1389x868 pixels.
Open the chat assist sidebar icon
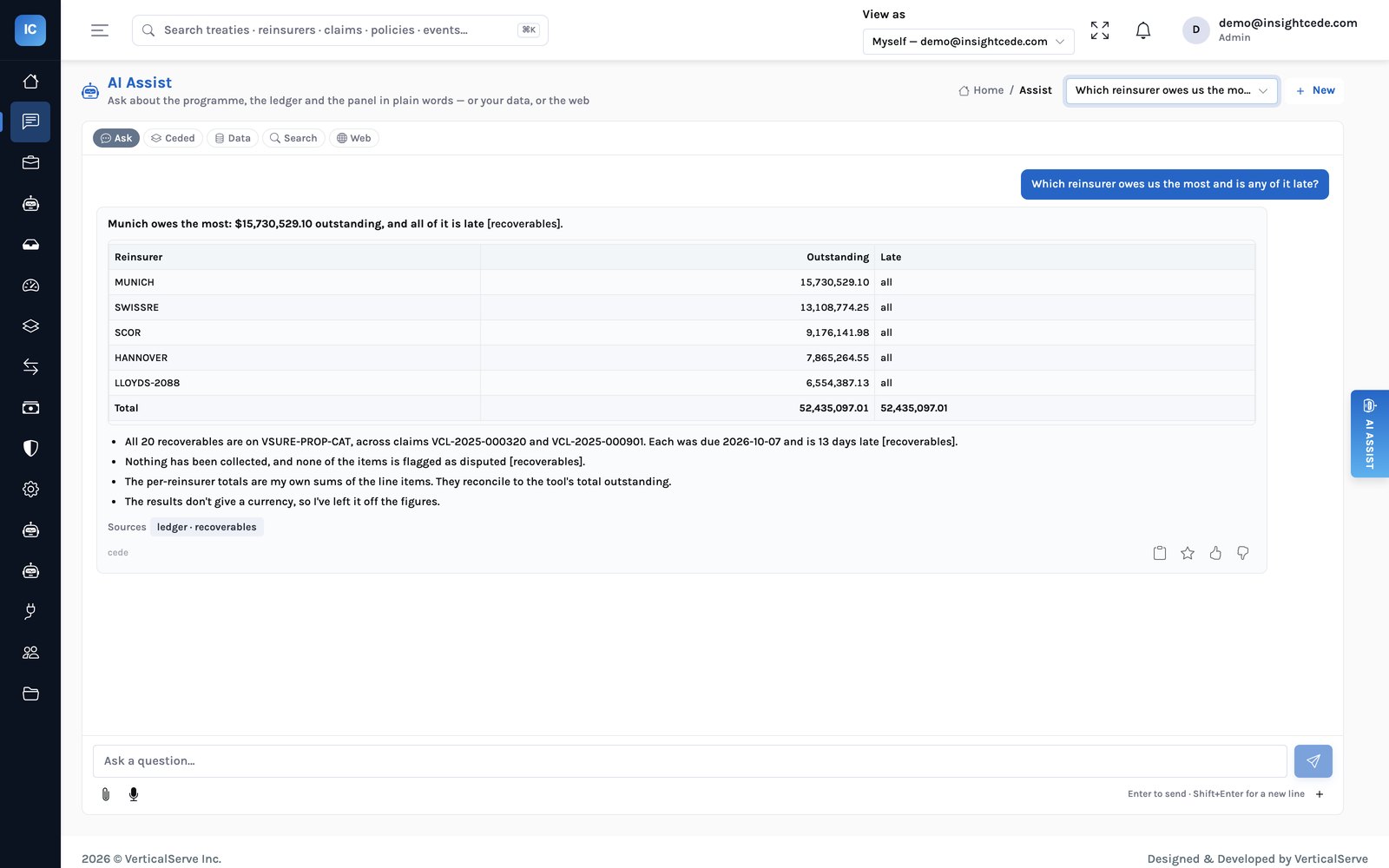point(30,122)
